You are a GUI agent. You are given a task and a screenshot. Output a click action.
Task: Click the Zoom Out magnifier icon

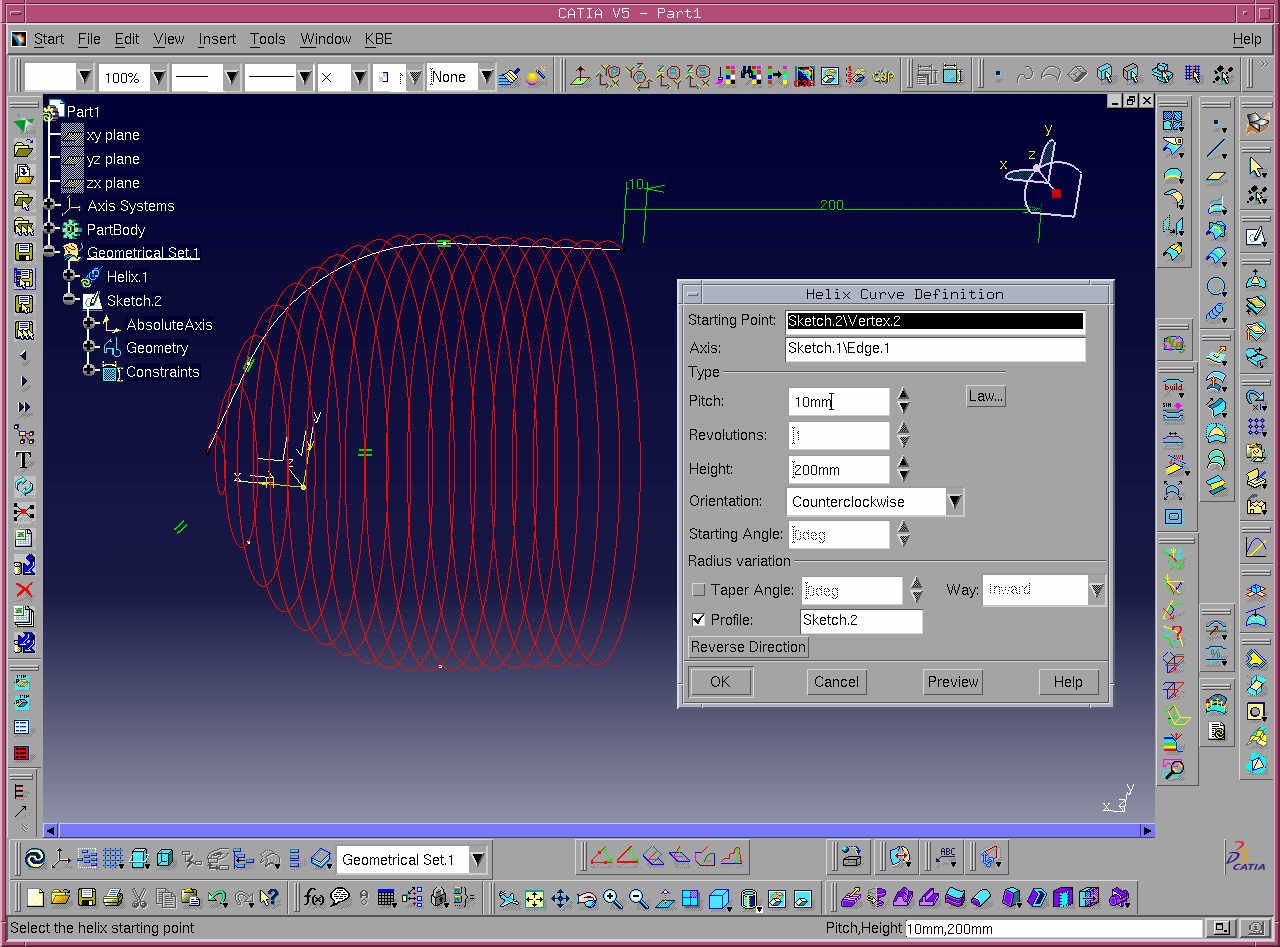click(x=638, y=898)
